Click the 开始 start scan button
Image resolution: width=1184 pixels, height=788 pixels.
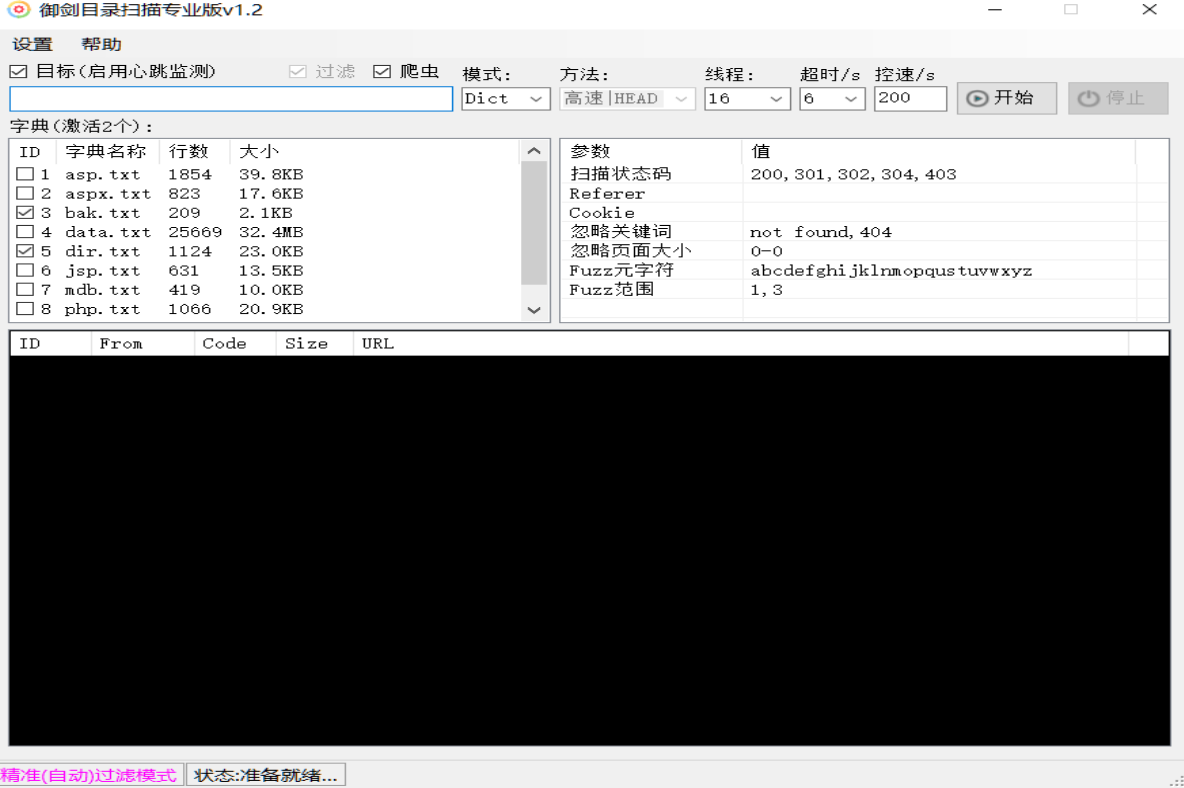click(1006, 98)
